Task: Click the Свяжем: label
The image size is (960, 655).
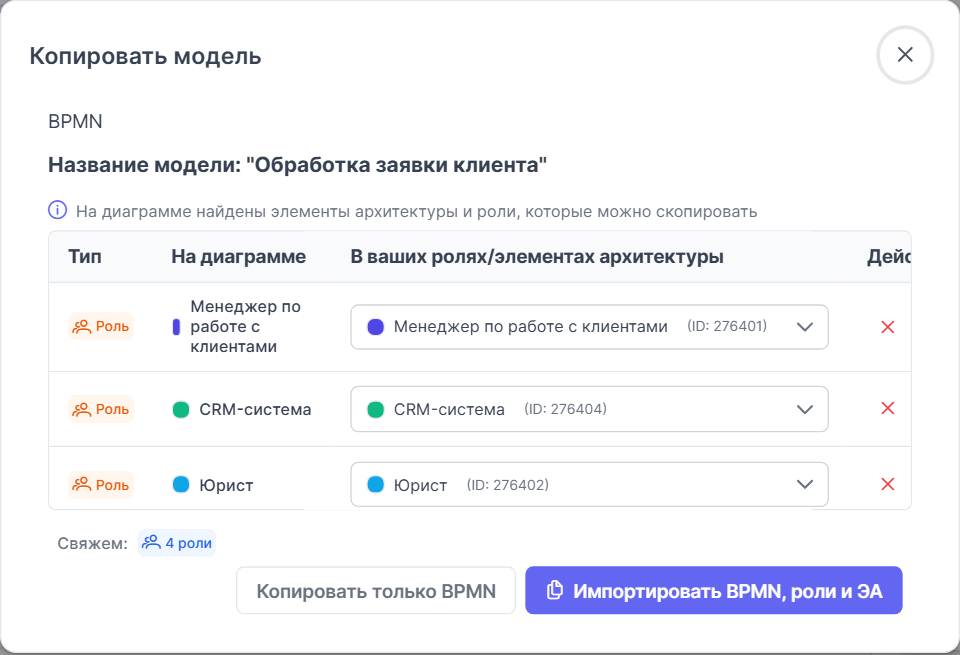Action: [x=92, y=544]
